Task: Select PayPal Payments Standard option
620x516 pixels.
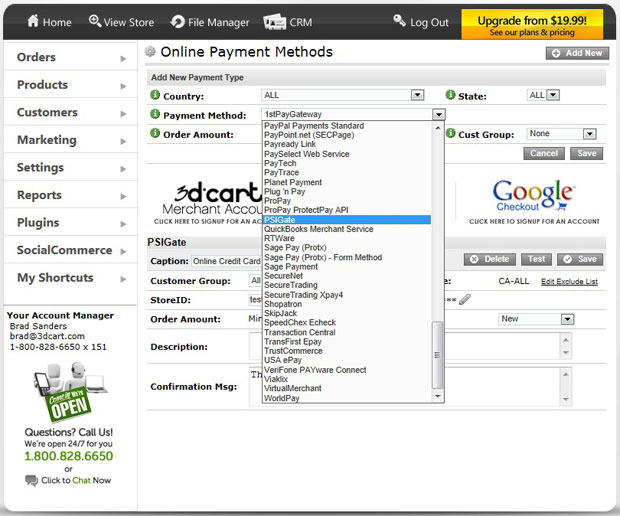Action: coord(347,126)
